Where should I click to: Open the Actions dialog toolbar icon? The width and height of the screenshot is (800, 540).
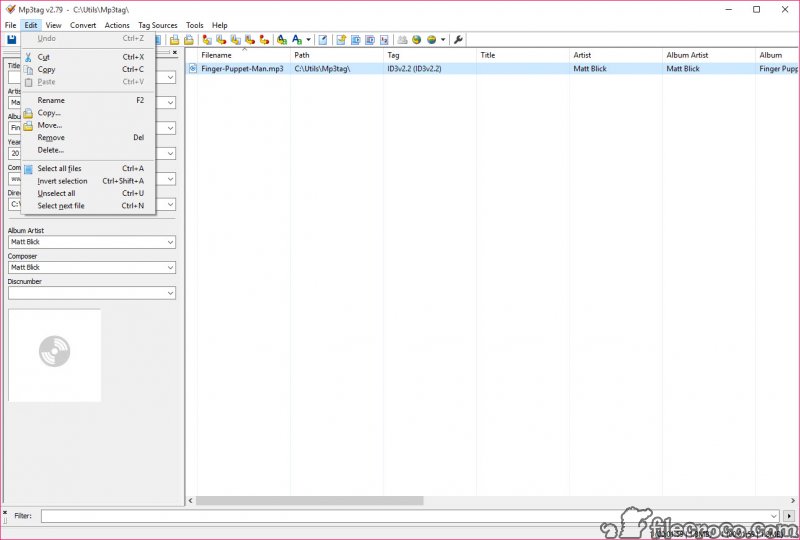click(x=282, y=39)
